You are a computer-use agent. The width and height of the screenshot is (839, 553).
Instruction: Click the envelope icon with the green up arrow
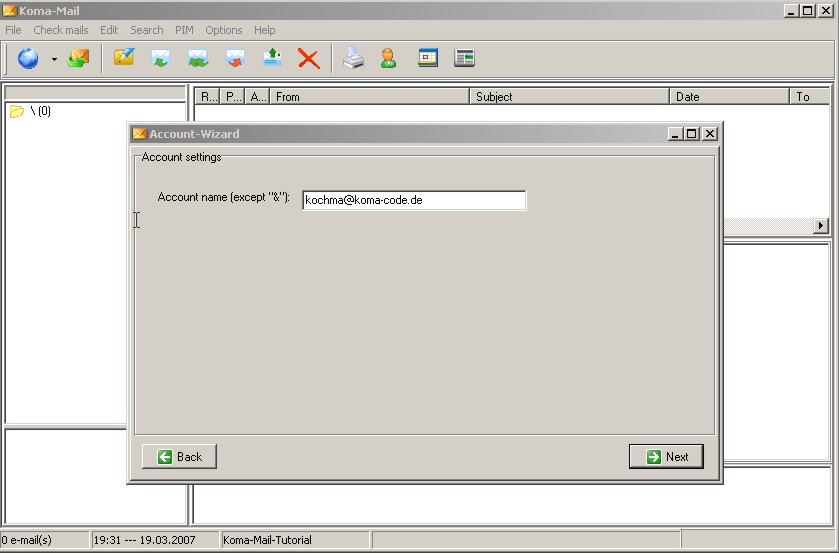[273, 57]
